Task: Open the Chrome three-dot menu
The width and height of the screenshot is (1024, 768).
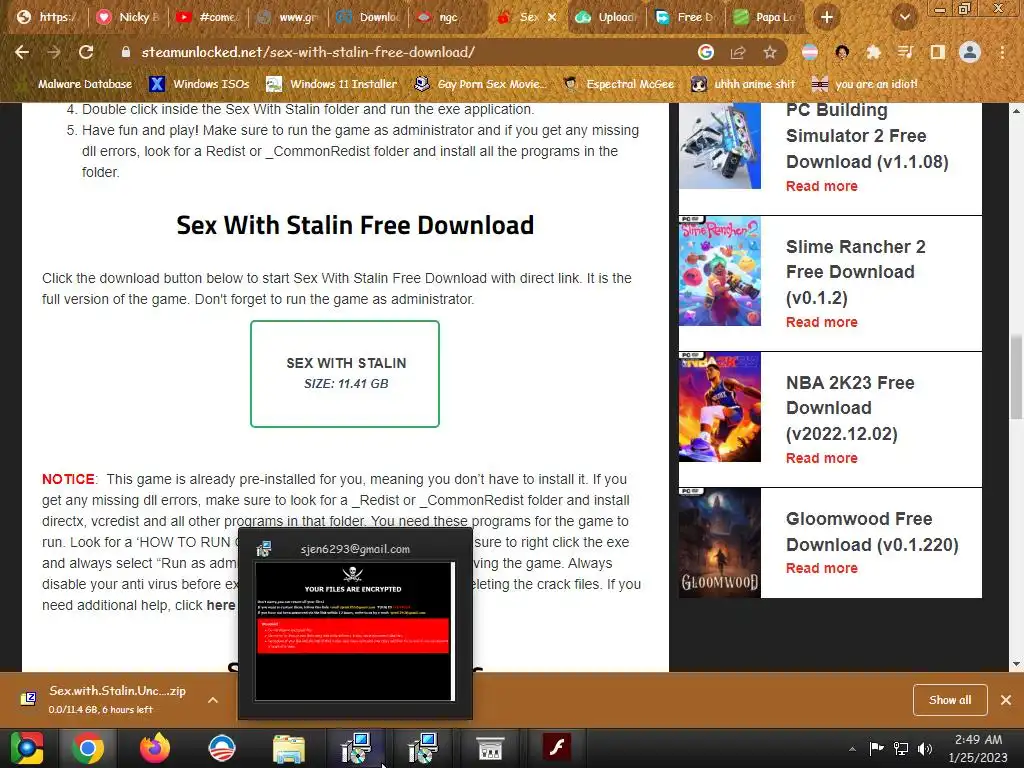Action: point(1002,52)
